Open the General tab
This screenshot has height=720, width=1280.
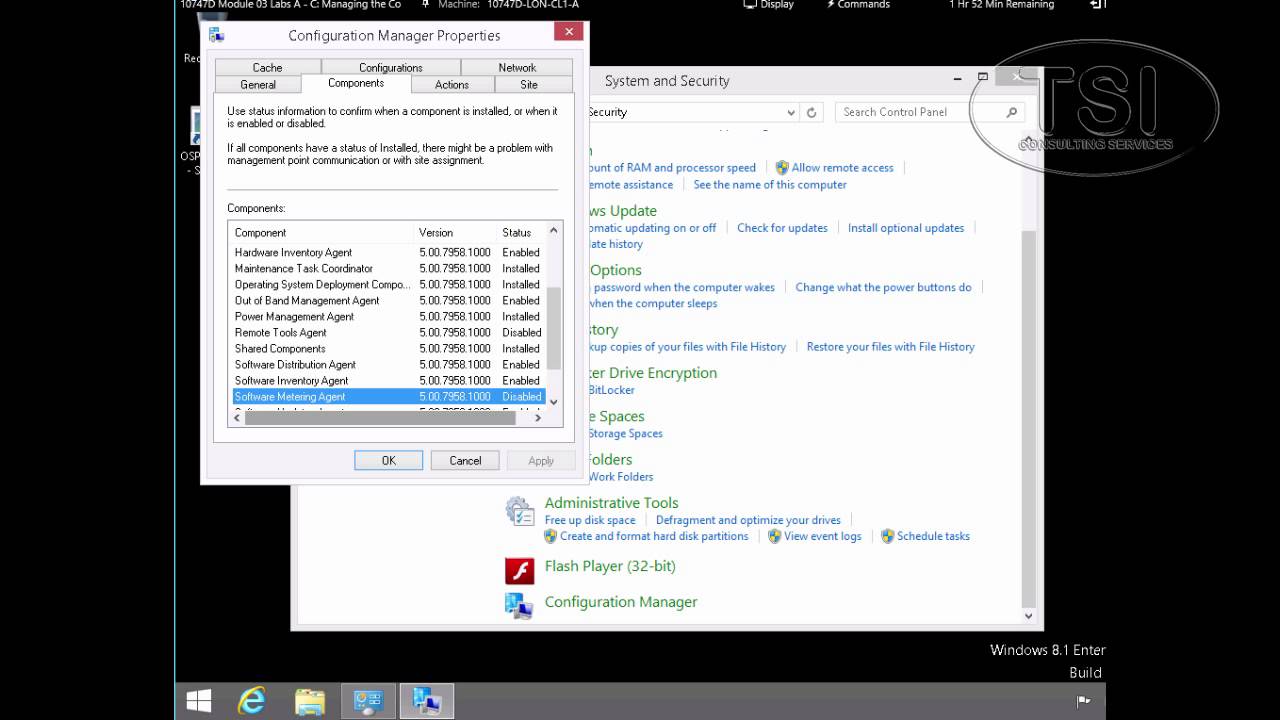pyautogui.click(x=258, y=84)
